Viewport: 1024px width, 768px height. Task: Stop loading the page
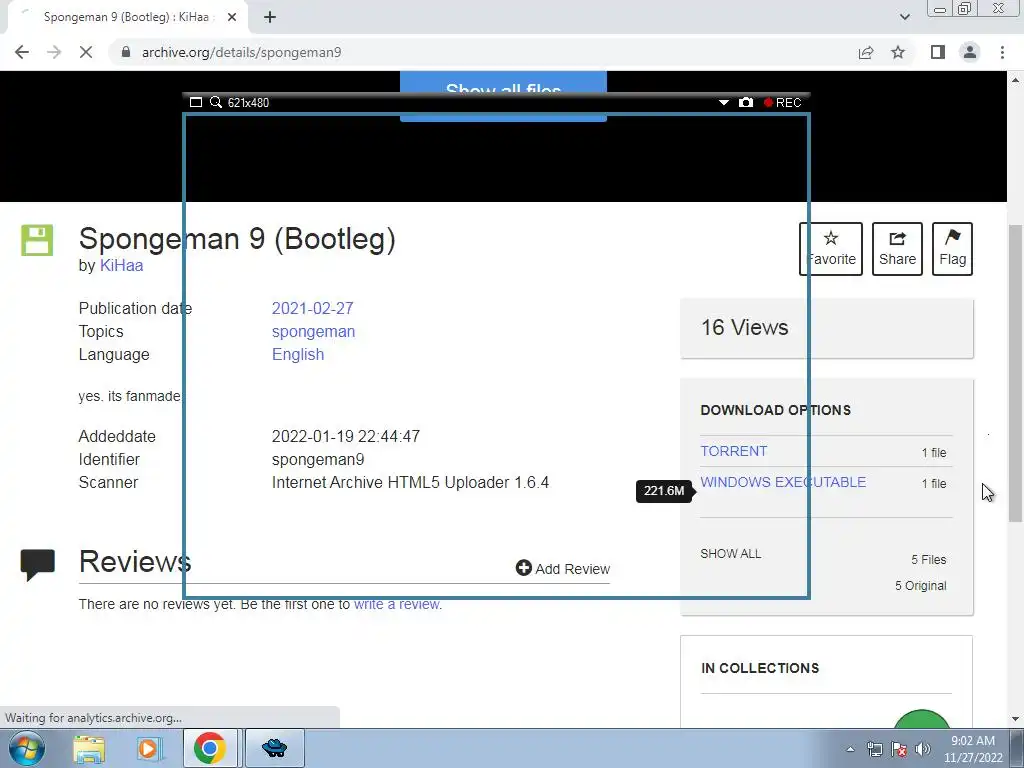pos(86,52)
